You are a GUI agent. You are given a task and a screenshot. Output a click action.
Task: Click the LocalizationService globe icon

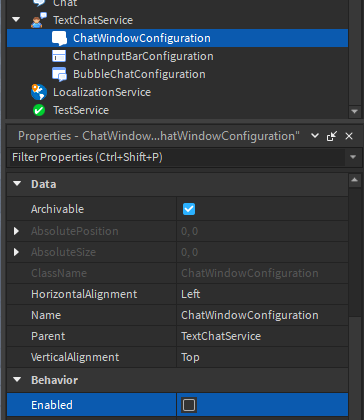tap(39, 92)
